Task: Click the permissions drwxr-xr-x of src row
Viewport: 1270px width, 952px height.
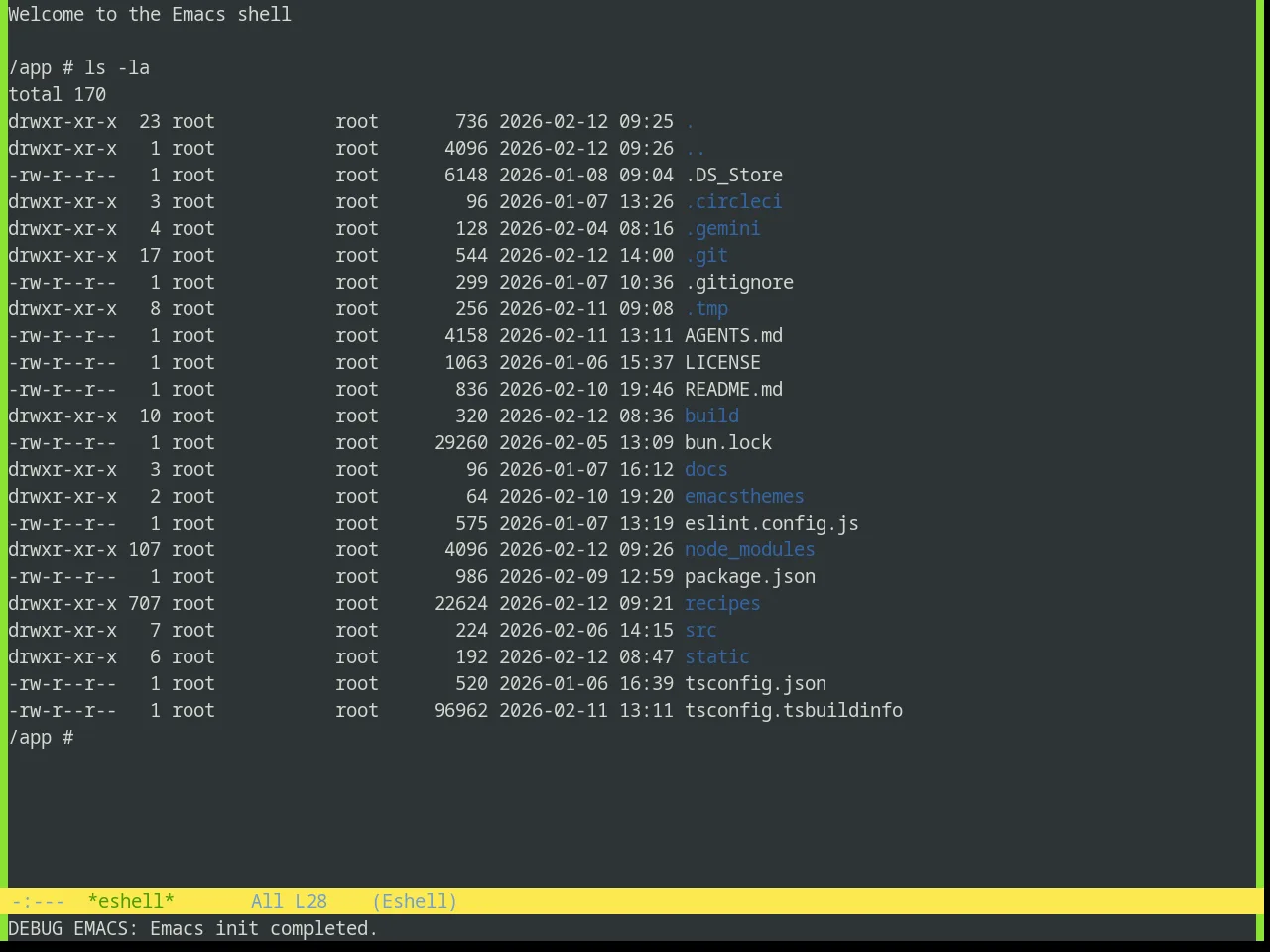Action: click(63, 631)
